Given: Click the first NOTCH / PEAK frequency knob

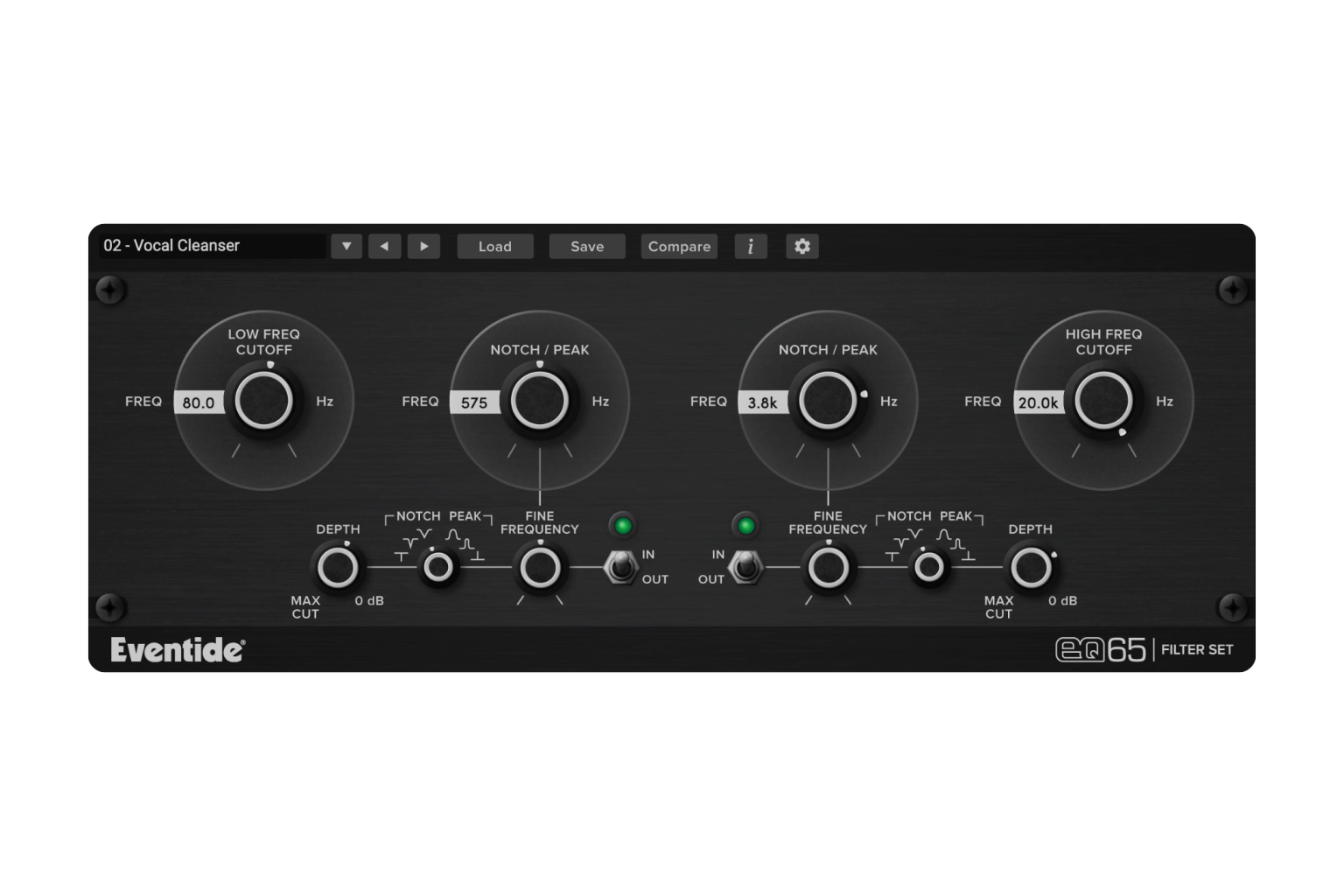Looking at the screenshot, I should (x=541, y=401).
